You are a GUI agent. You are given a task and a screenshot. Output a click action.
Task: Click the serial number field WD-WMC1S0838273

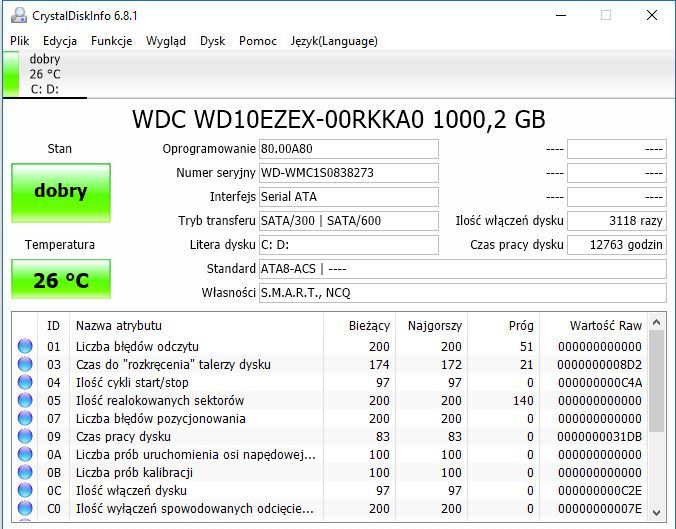[x=348, y=173]
